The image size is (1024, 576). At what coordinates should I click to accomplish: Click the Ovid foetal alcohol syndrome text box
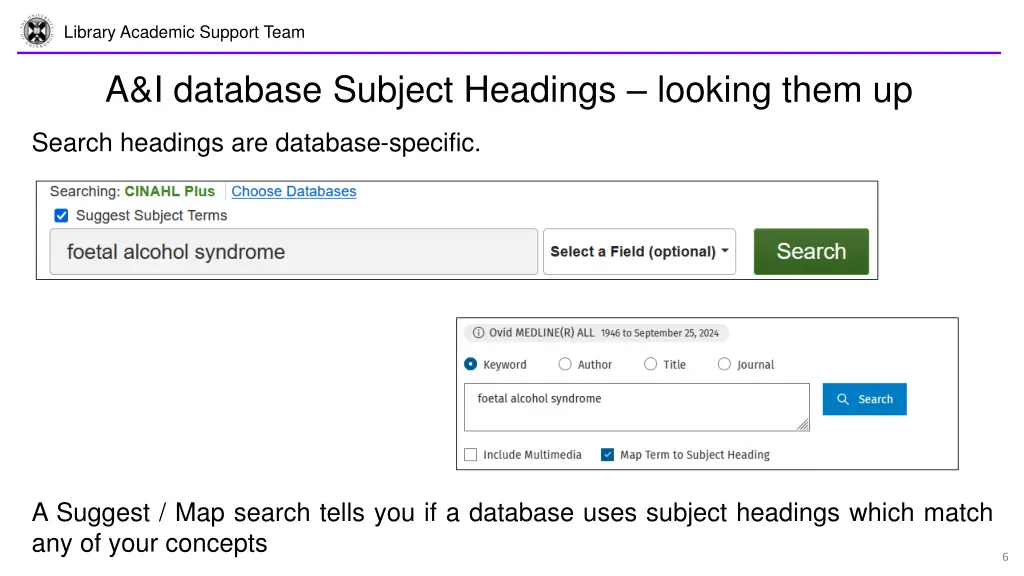pyautogui.click(x=637, y=408)
